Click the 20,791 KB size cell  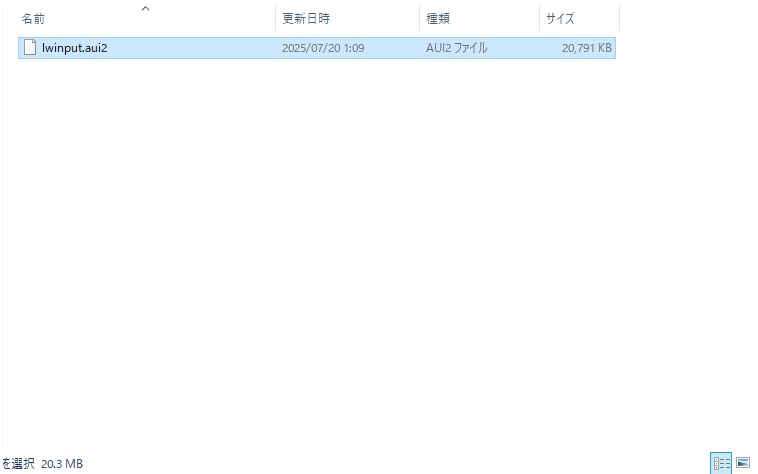586,48
